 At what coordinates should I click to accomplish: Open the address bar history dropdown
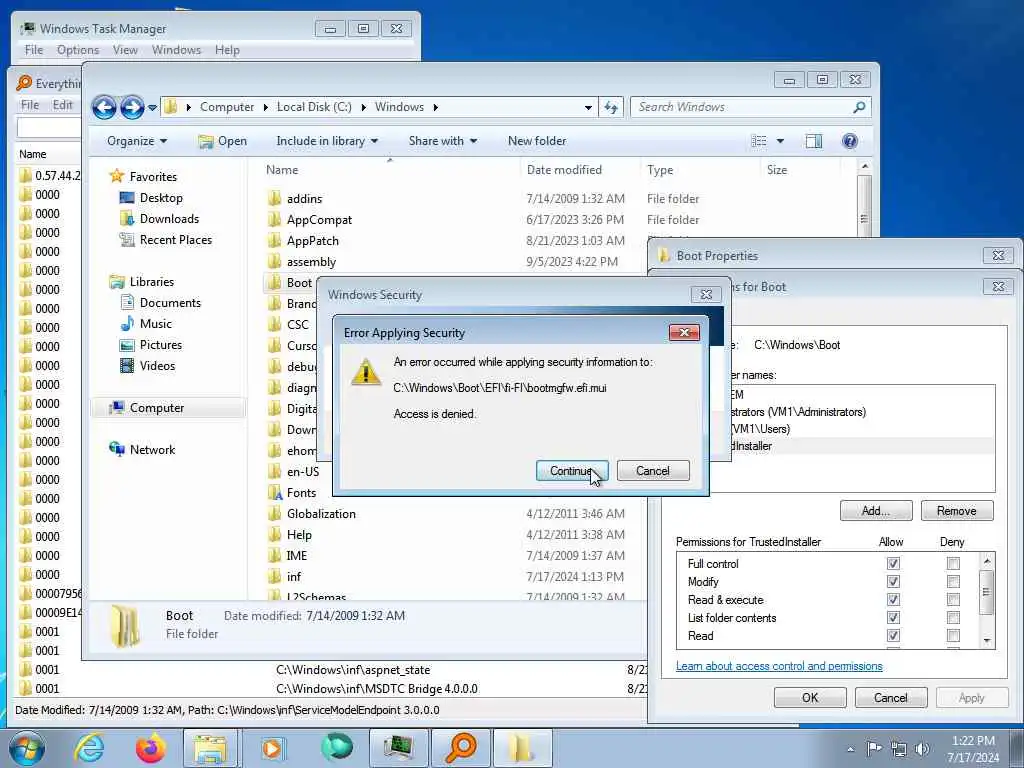(588, 107)
